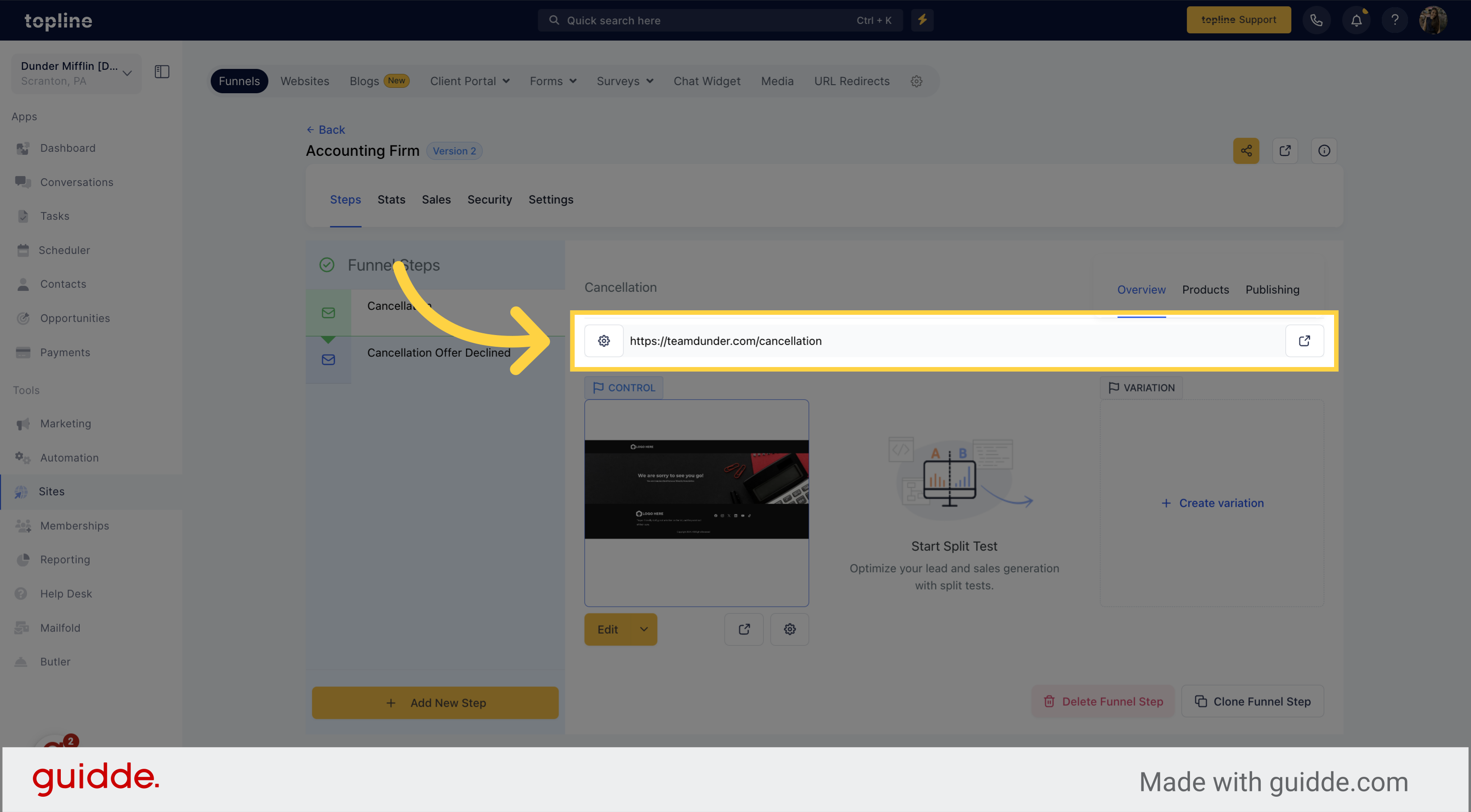The width and height of the screenshot is (1471, 812).
Task: Click the Payments card icon
Action: [23, 352]
